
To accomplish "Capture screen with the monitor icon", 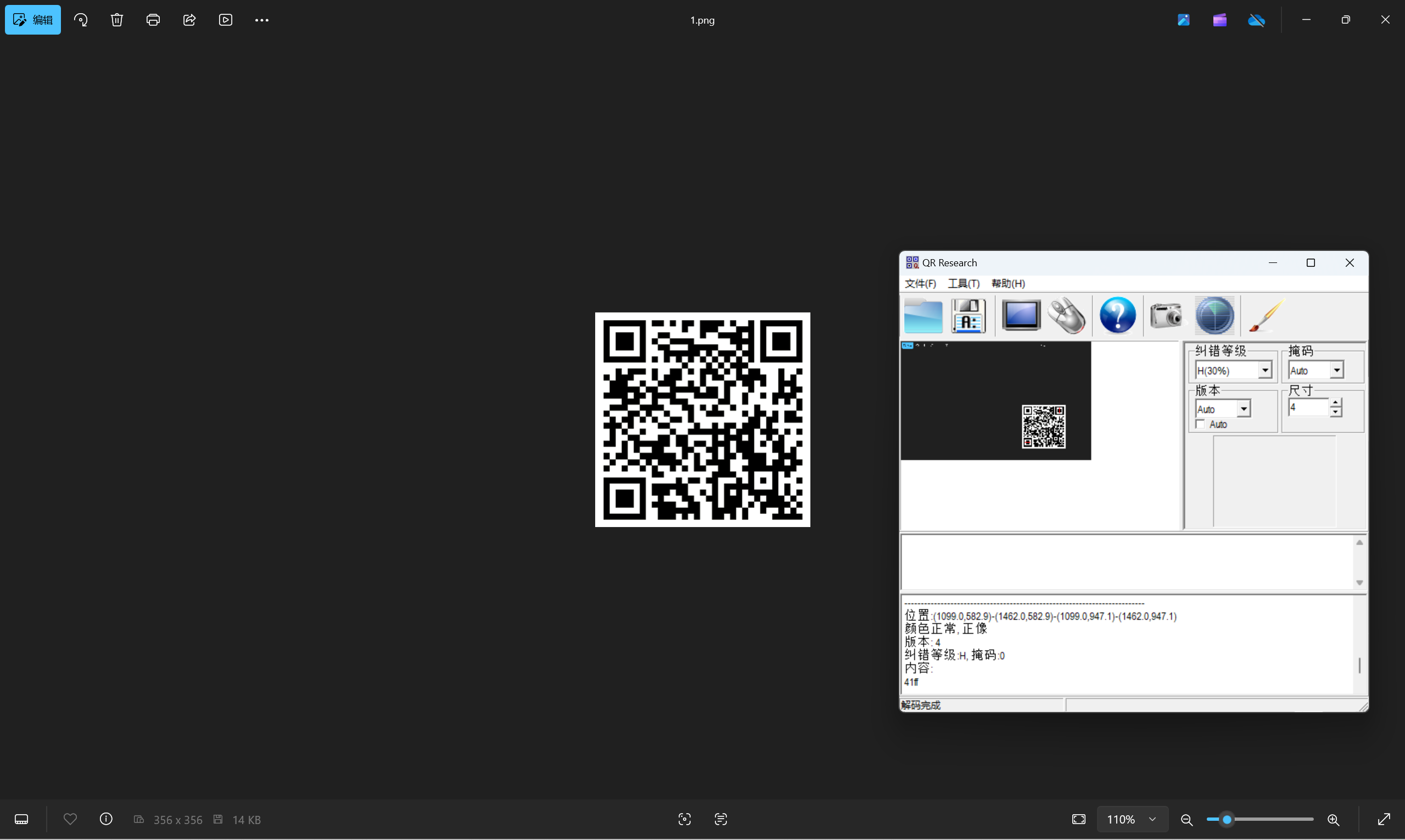I will (1021, 315).
